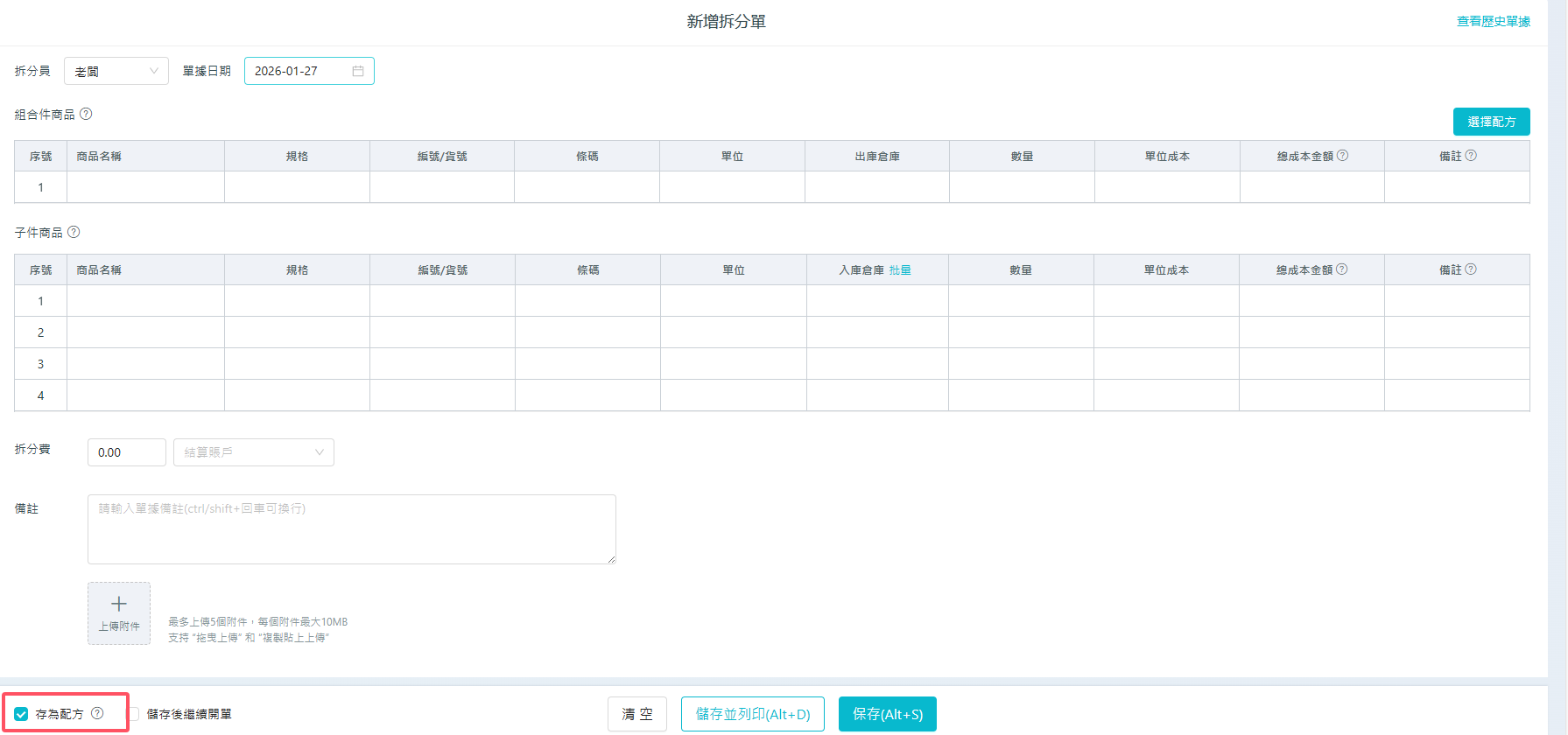Enable the 儲存後繼續開單 checkbox
1568x735 pixels.
(x=134, y=714)
